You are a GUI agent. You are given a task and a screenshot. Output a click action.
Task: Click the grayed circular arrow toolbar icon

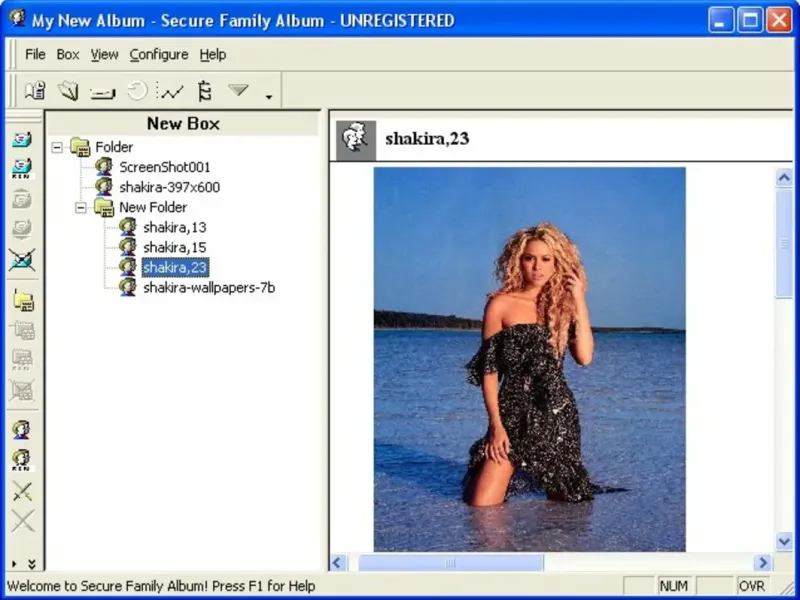coord(137,91)
